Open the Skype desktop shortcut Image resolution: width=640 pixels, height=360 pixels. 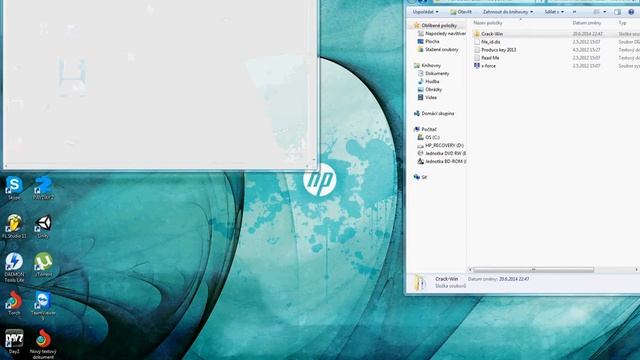(x=14, y=188)
